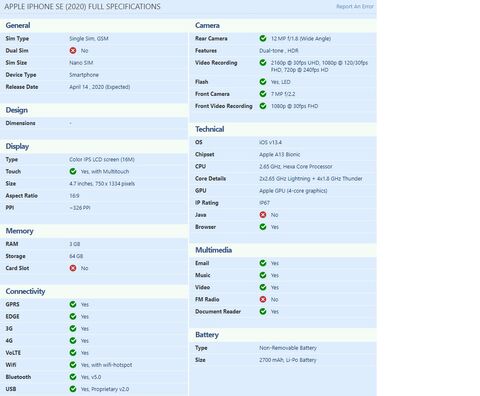Image resolution: width=480 pixels, height=396 pixels.
Task: Click the Report An Error link
Action: tap(355, 6)
